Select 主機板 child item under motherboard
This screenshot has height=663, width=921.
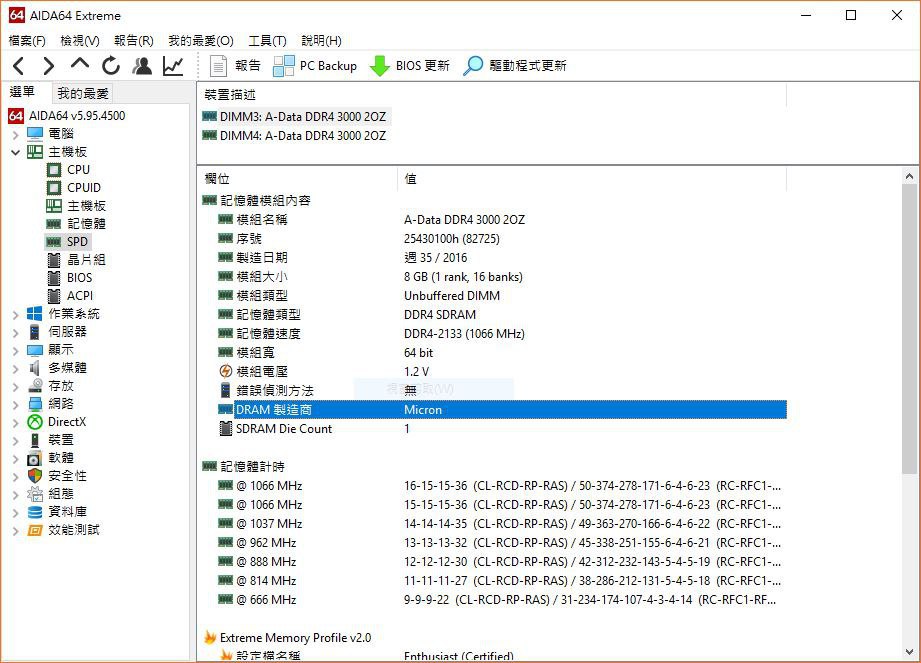pos(86,206)
